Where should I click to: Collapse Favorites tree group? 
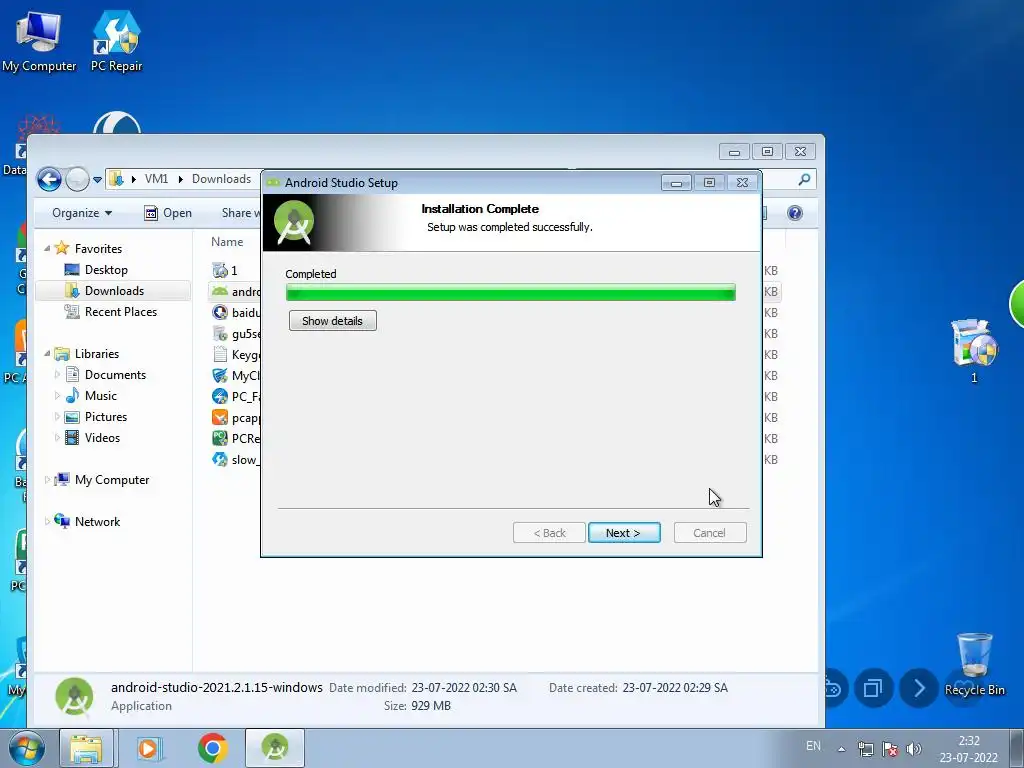(47, 248)
